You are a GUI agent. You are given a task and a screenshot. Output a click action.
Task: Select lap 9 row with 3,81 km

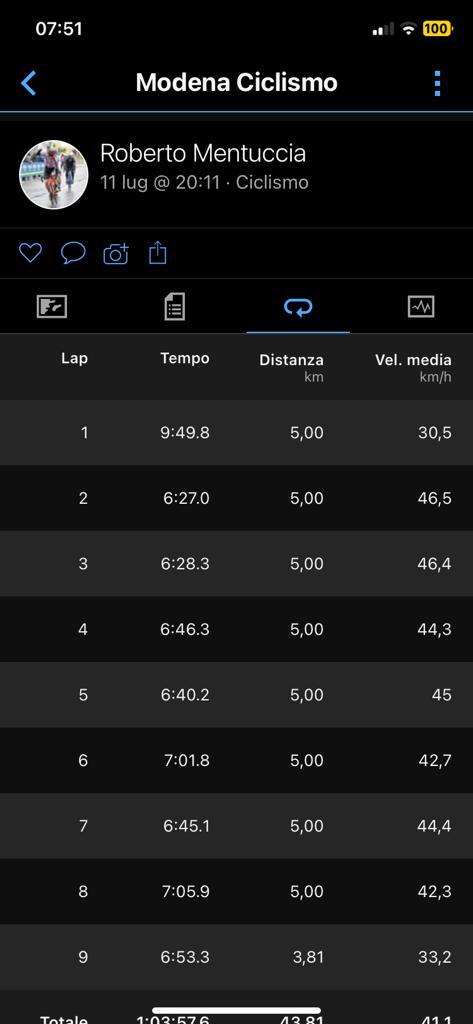236,957
